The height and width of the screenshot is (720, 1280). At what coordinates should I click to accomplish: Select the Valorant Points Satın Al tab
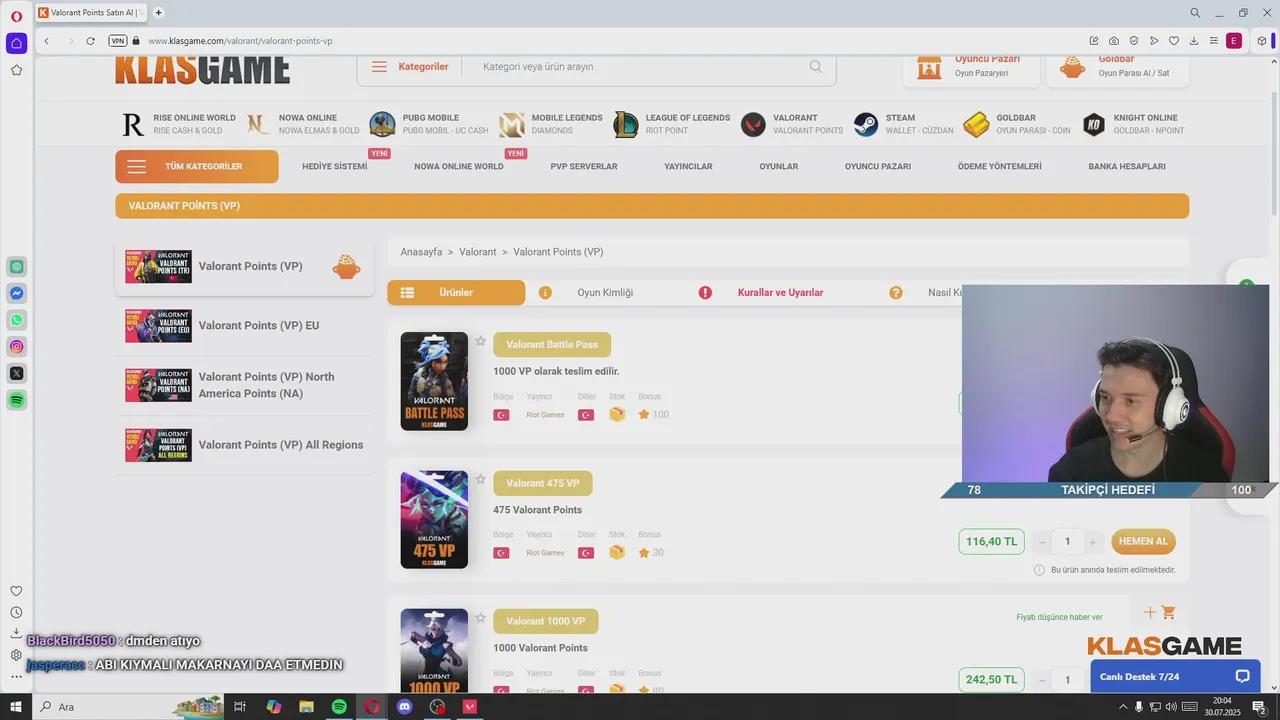point(91,13)
